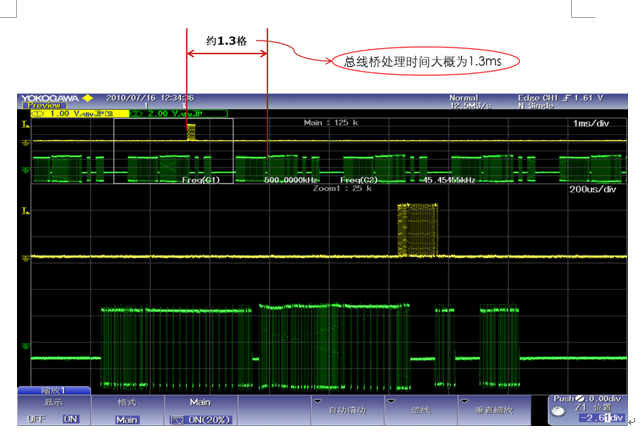Screen dimensions: 642x441
Task: Click the yellow CH1 1.00 V/div indicator
Action: click(x=70, y=114)
